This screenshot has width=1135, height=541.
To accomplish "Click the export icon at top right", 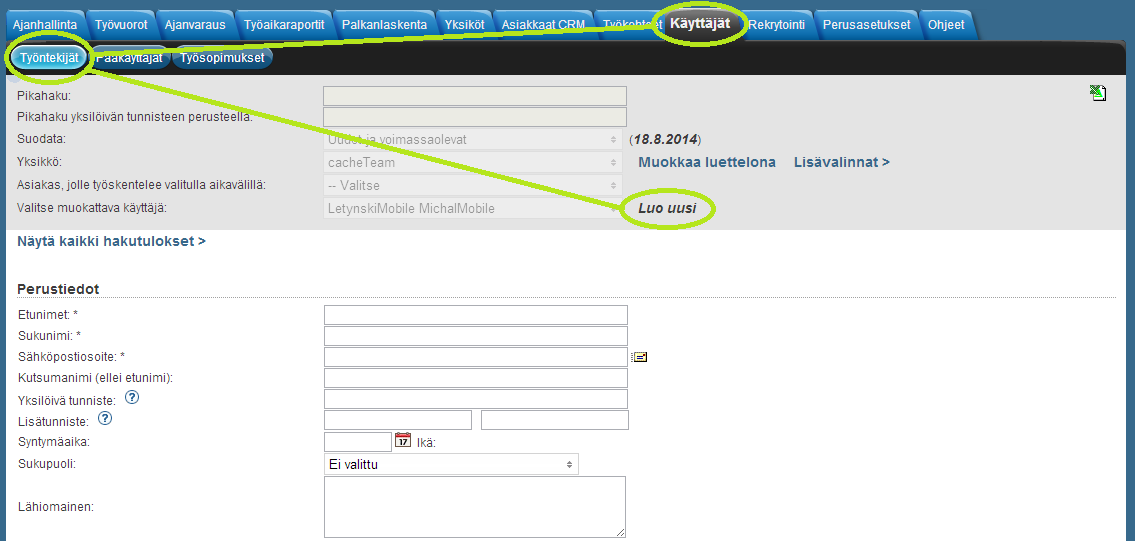I will [x=1098, y=93].
